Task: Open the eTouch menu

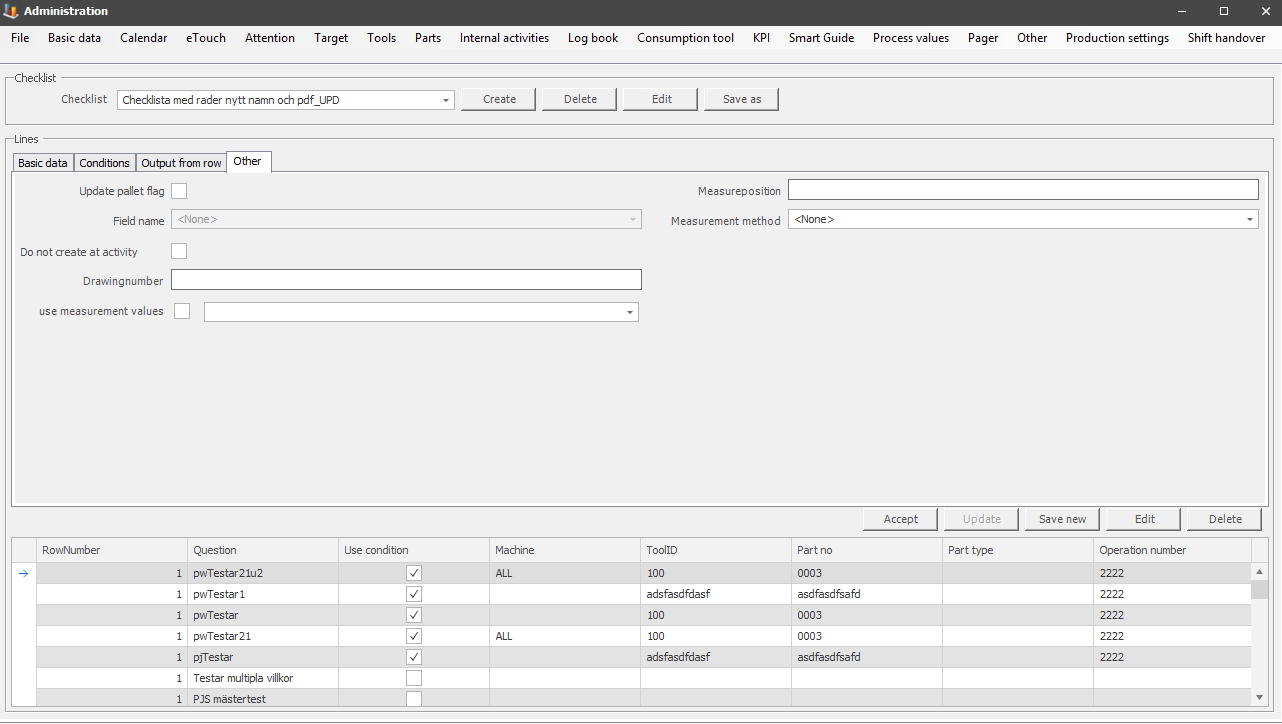Action: (x=206, y=38)
